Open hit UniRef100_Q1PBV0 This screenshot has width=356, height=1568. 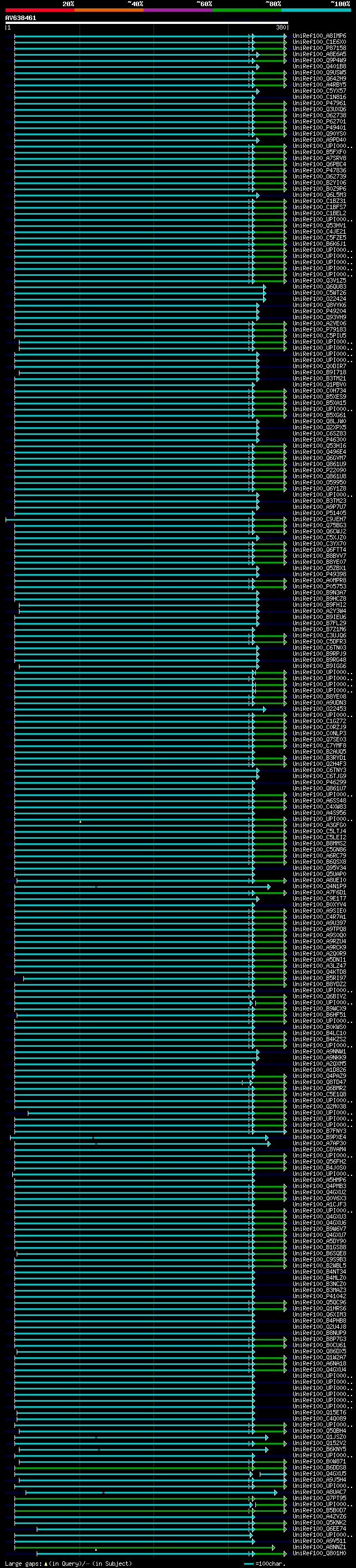(x=319, y=385)
